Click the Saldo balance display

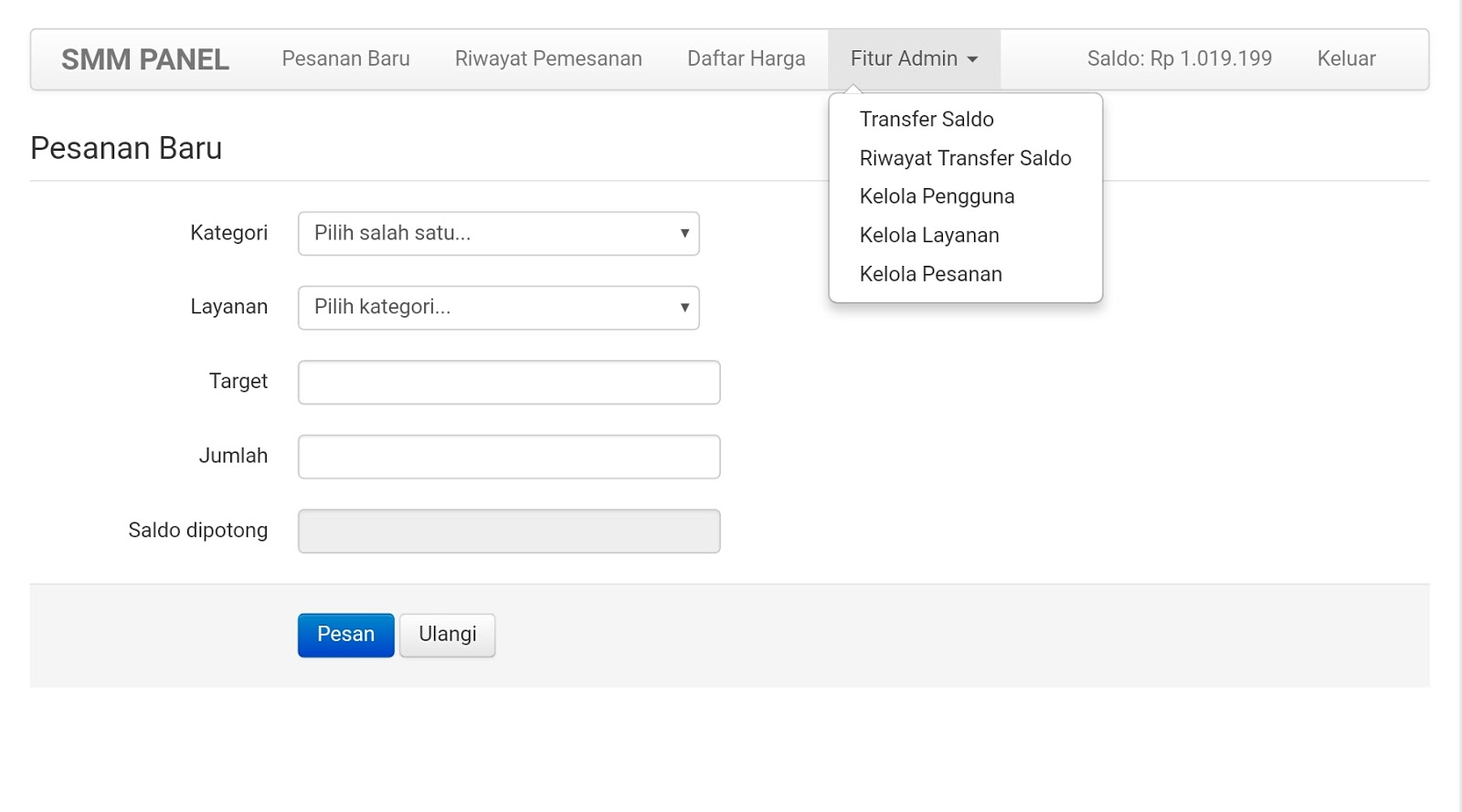click(1179, 58)
